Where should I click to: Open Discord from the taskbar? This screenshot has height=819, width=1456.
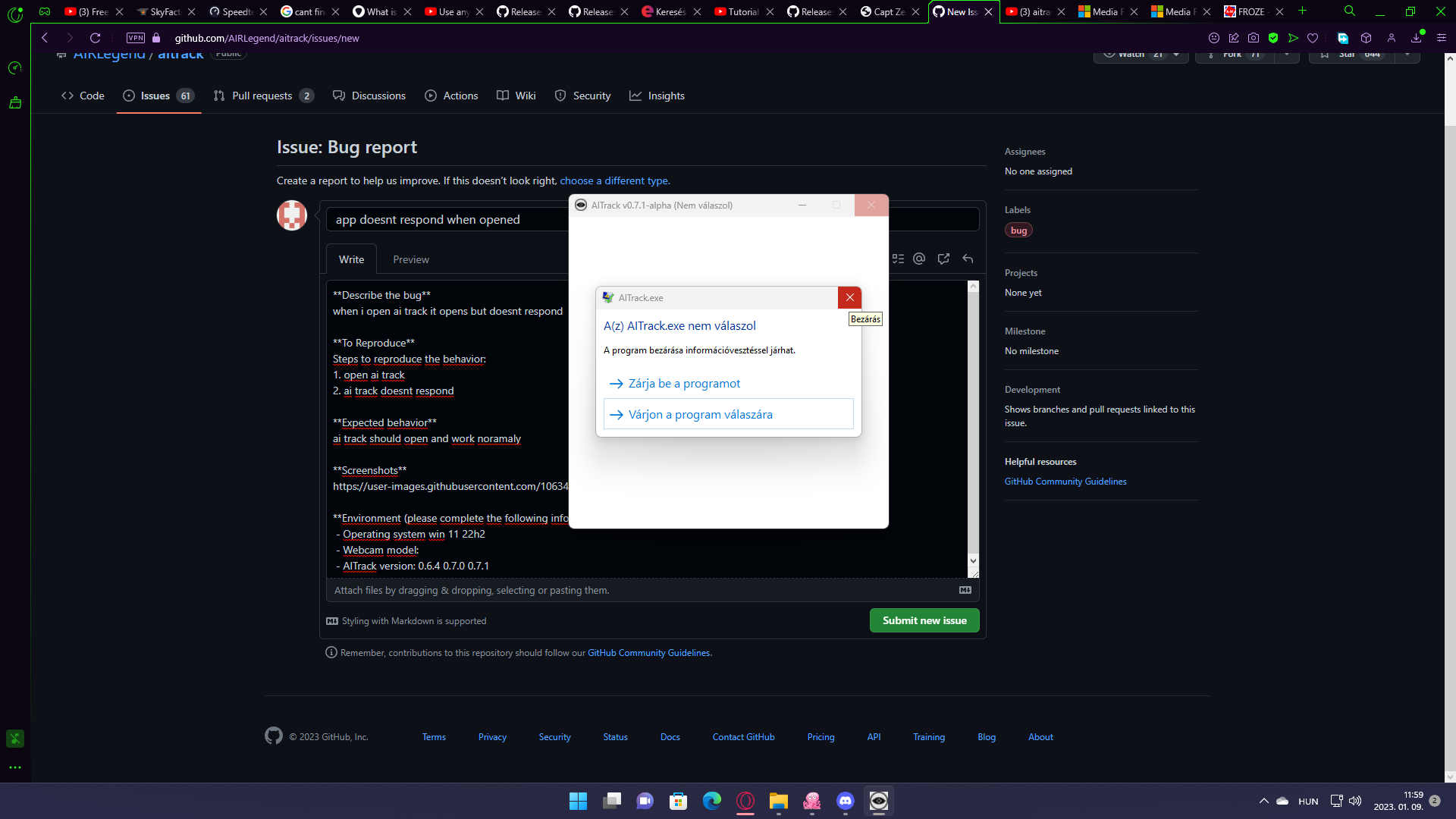click(845, 801)
